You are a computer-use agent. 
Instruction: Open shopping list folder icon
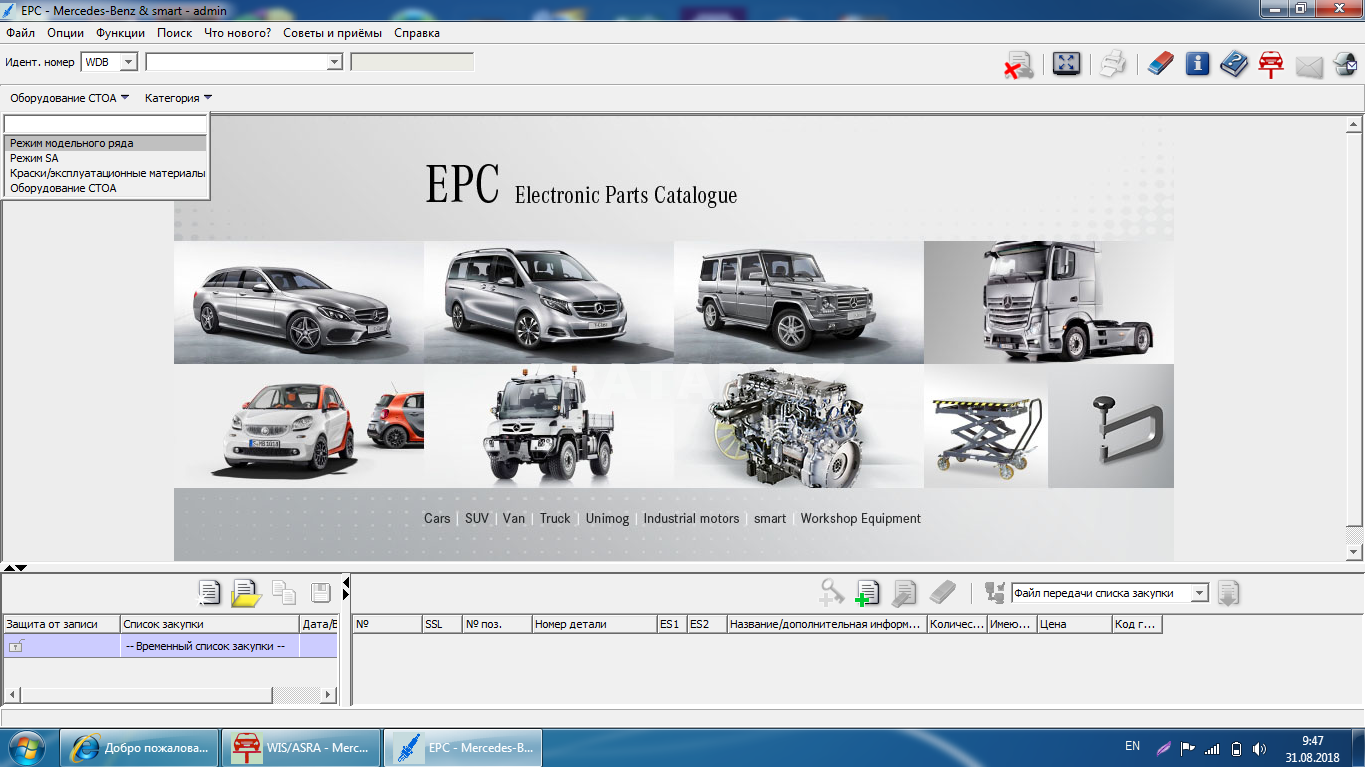(246, 593)
